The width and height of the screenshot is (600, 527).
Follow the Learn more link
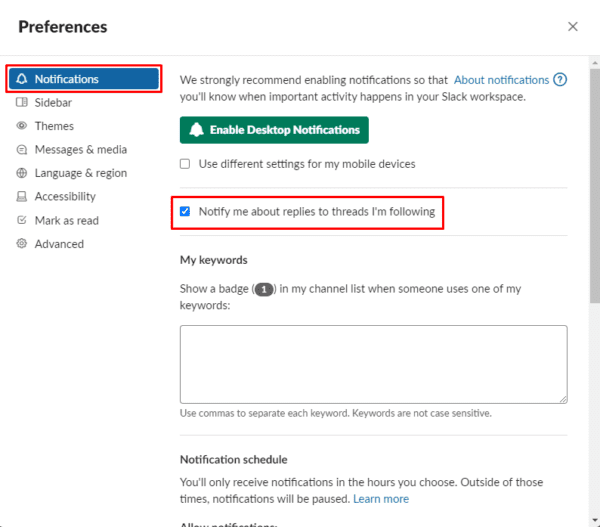[x=381, y=499]
